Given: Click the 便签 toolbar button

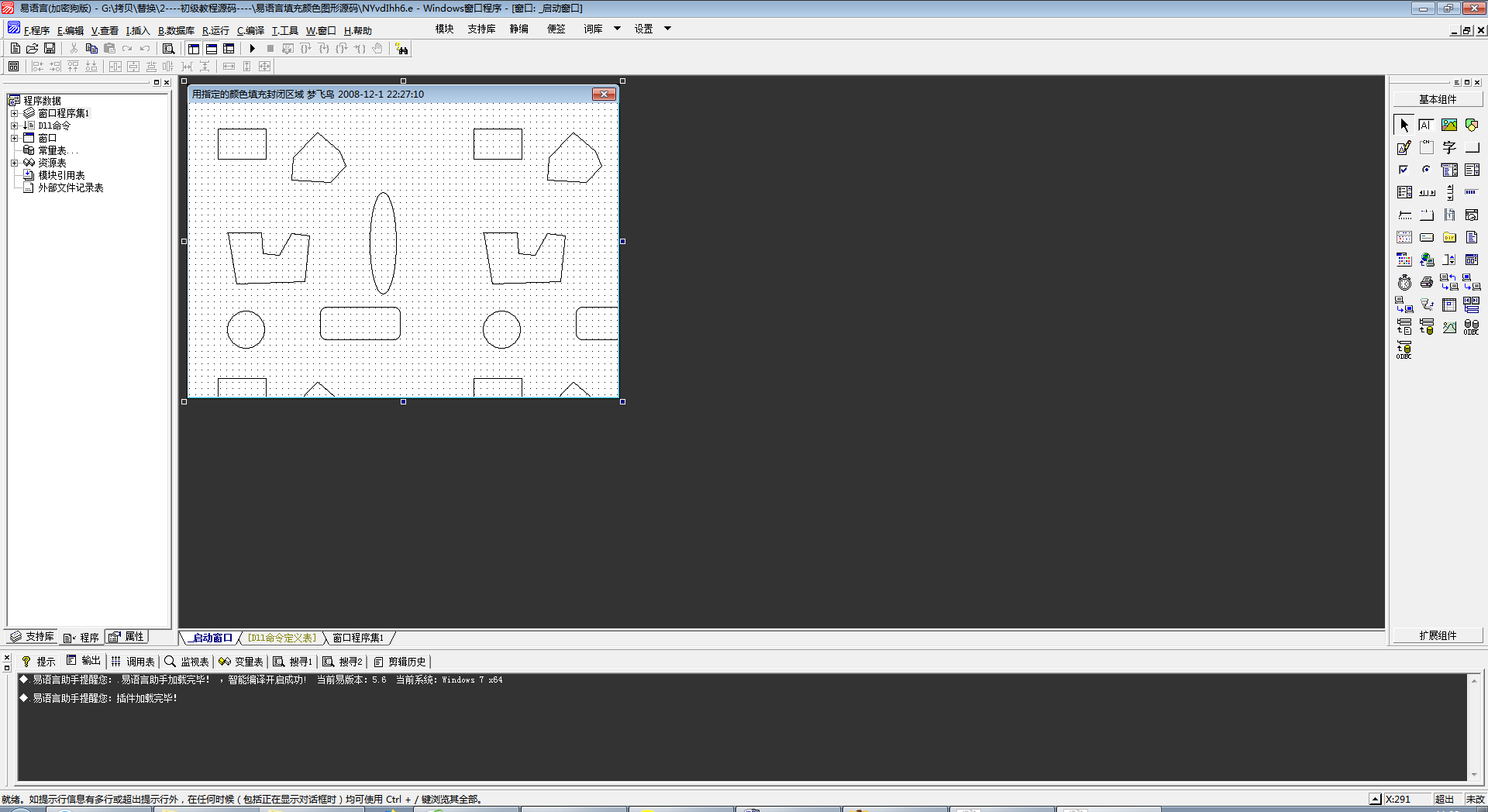Looking at the screenshot, I should tap(556, 29).
